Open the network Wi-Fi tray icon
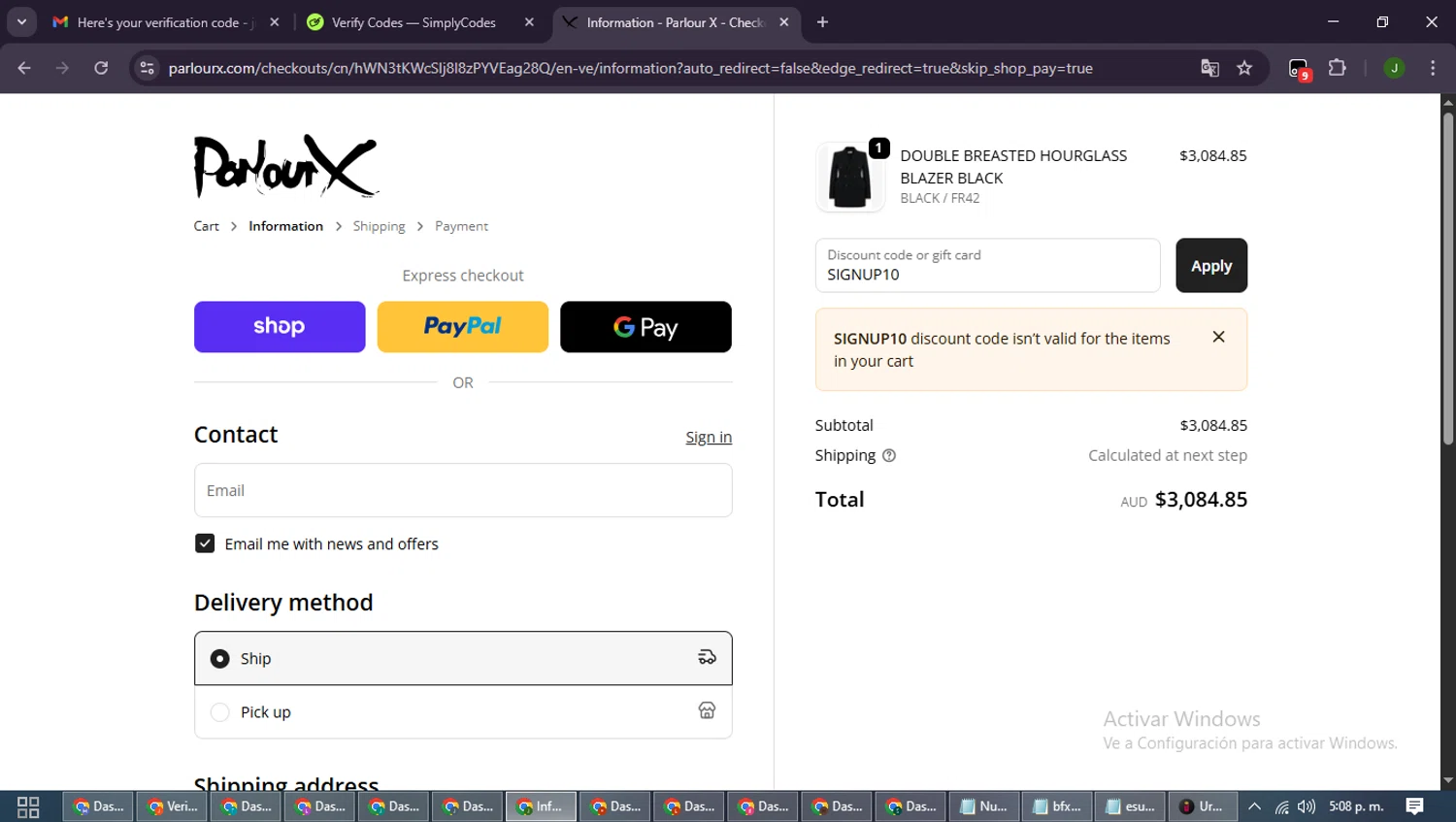The width and height of the screenshot is (1456, 822). [1281, 806]
